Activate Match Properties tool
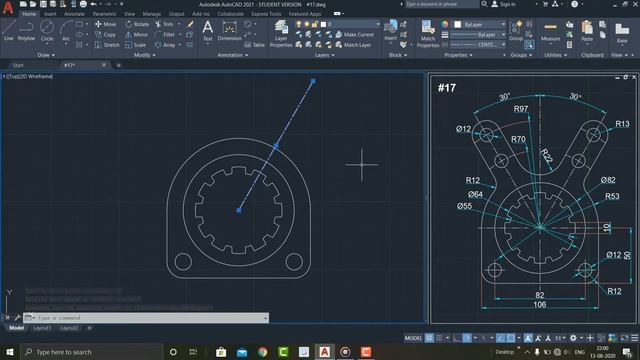The height and width of the screenshot is (360, 640). pyautogui.click(x=428, y=33)
